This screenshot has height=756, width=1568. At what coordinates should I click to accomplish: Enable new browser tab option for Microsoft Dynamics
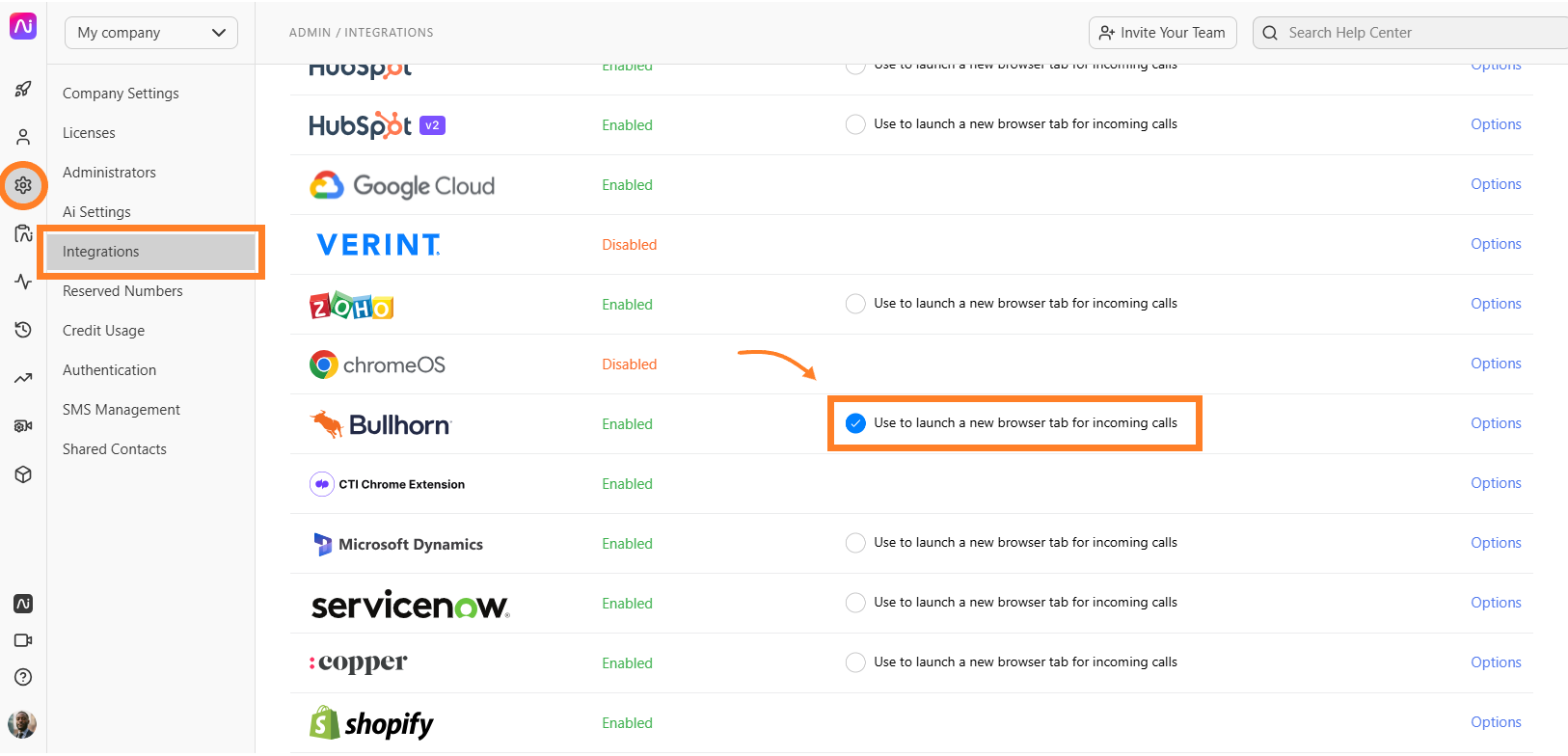(855, 543)
